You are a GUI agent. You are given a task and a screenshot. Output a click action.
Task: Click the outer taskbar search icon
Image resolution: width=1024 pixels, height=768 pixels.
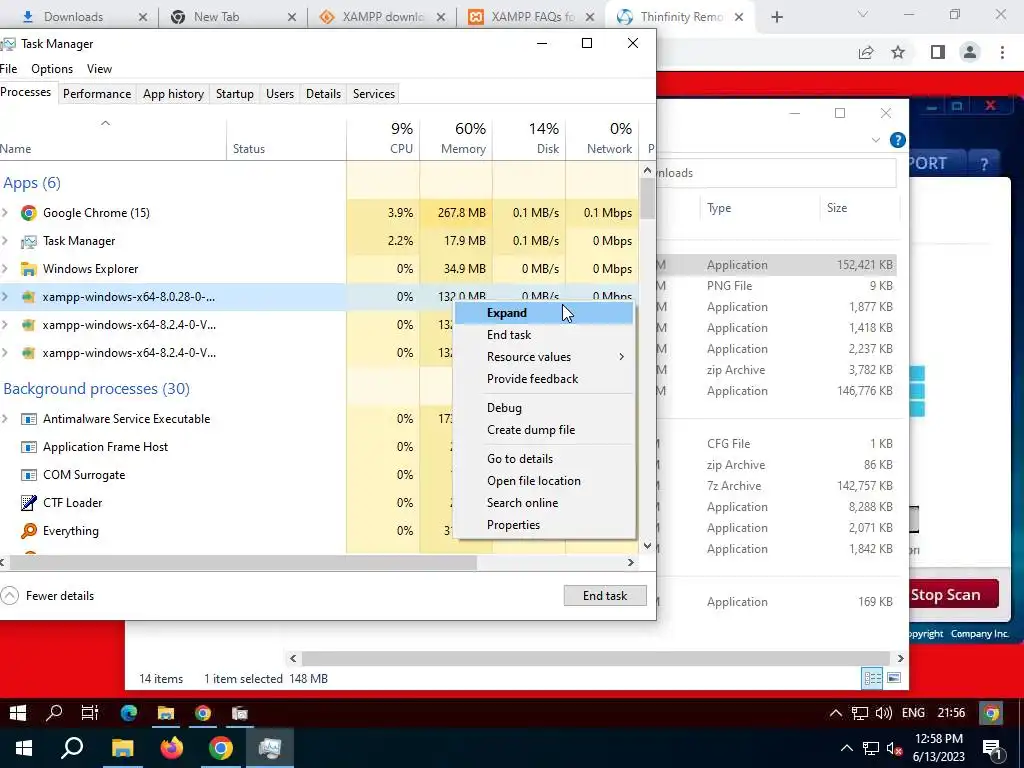tap(72, 748)
